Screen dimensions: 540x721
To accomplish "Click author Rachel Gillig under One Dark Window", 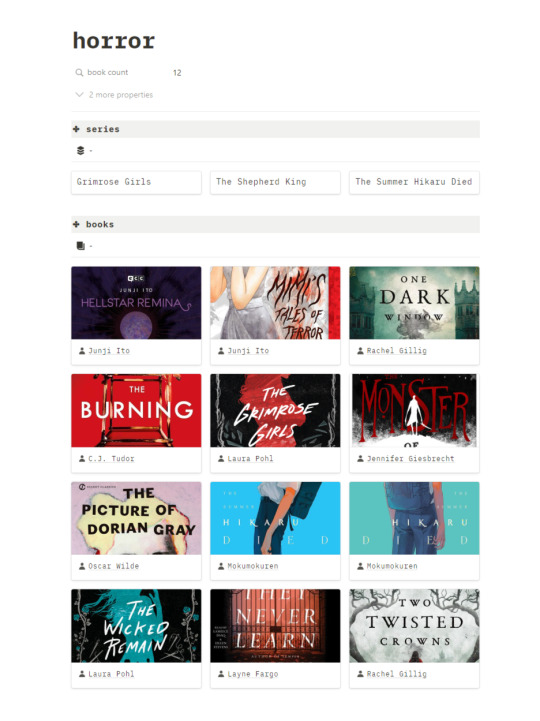I will pyautogui.click(x=396, y=351).
